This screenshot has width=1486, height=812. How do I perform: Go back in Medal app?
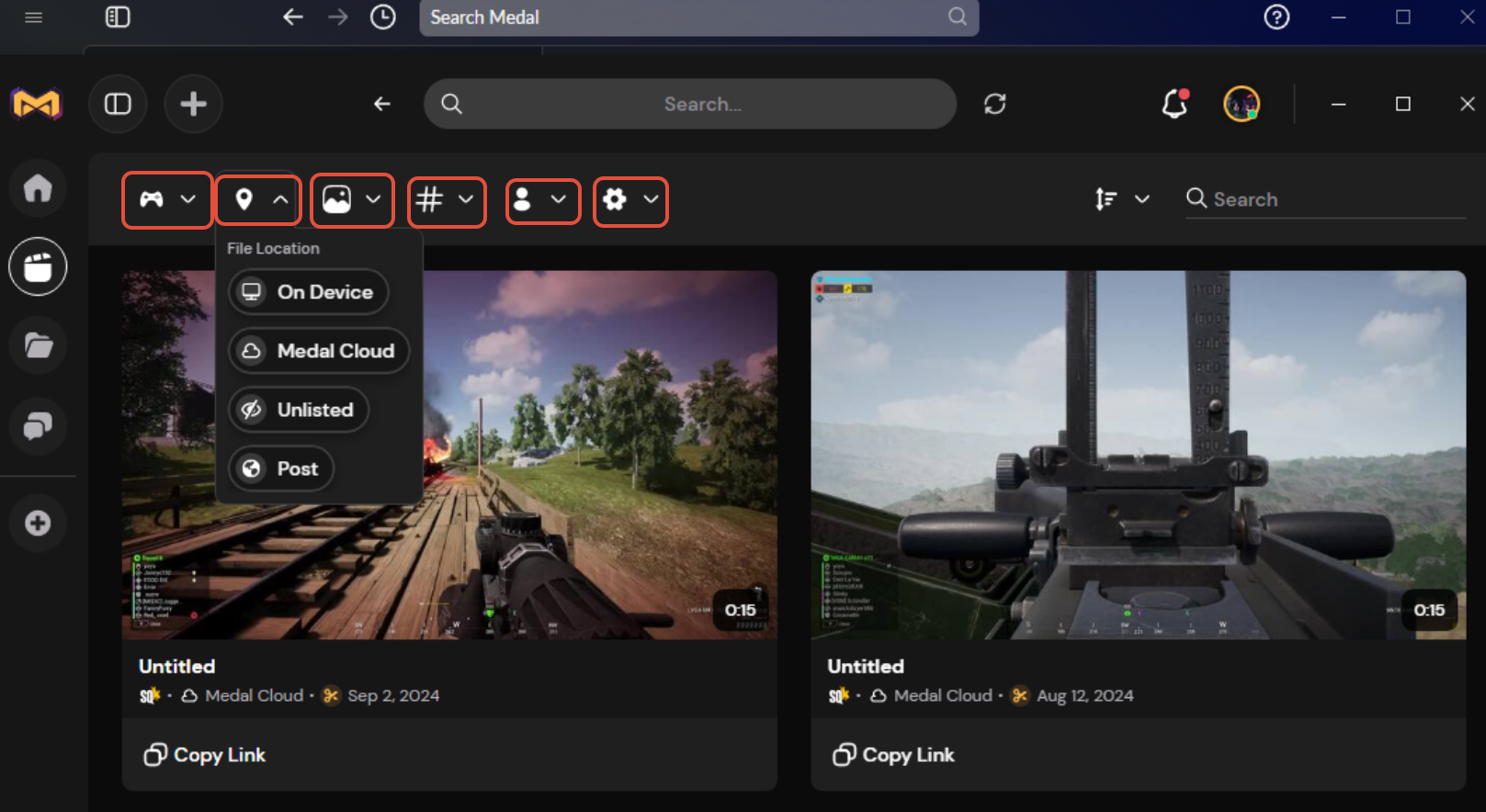tap(382, 104)
